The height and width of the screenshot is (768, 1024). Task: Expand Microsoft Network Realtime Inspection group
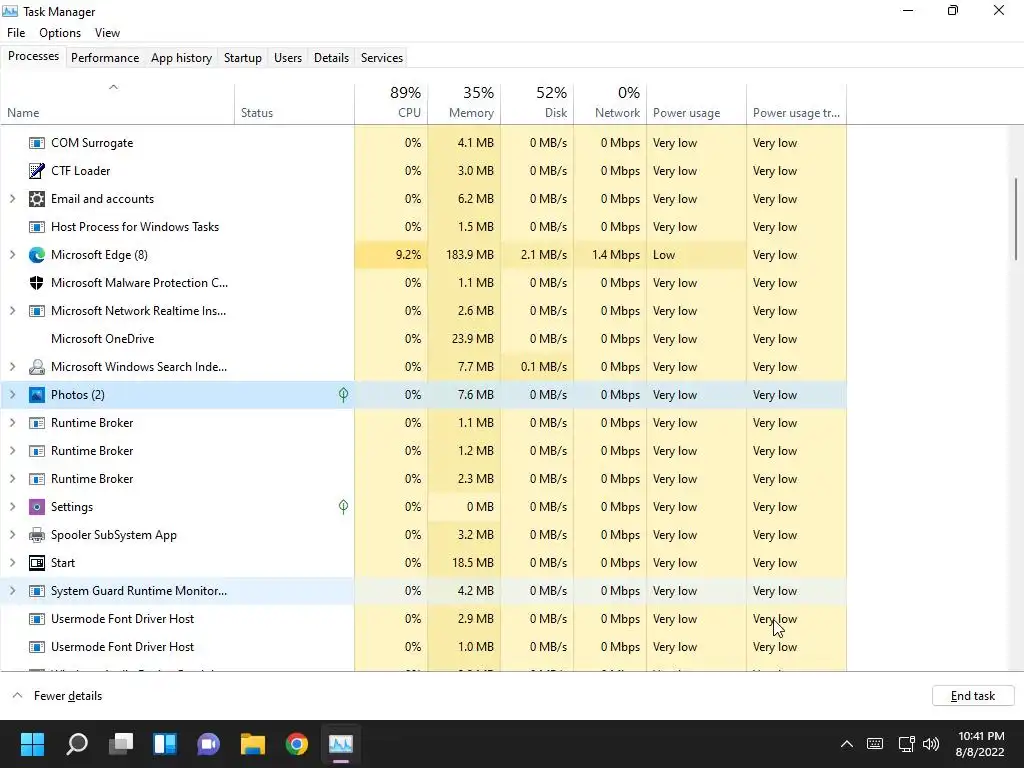point(12,311)
